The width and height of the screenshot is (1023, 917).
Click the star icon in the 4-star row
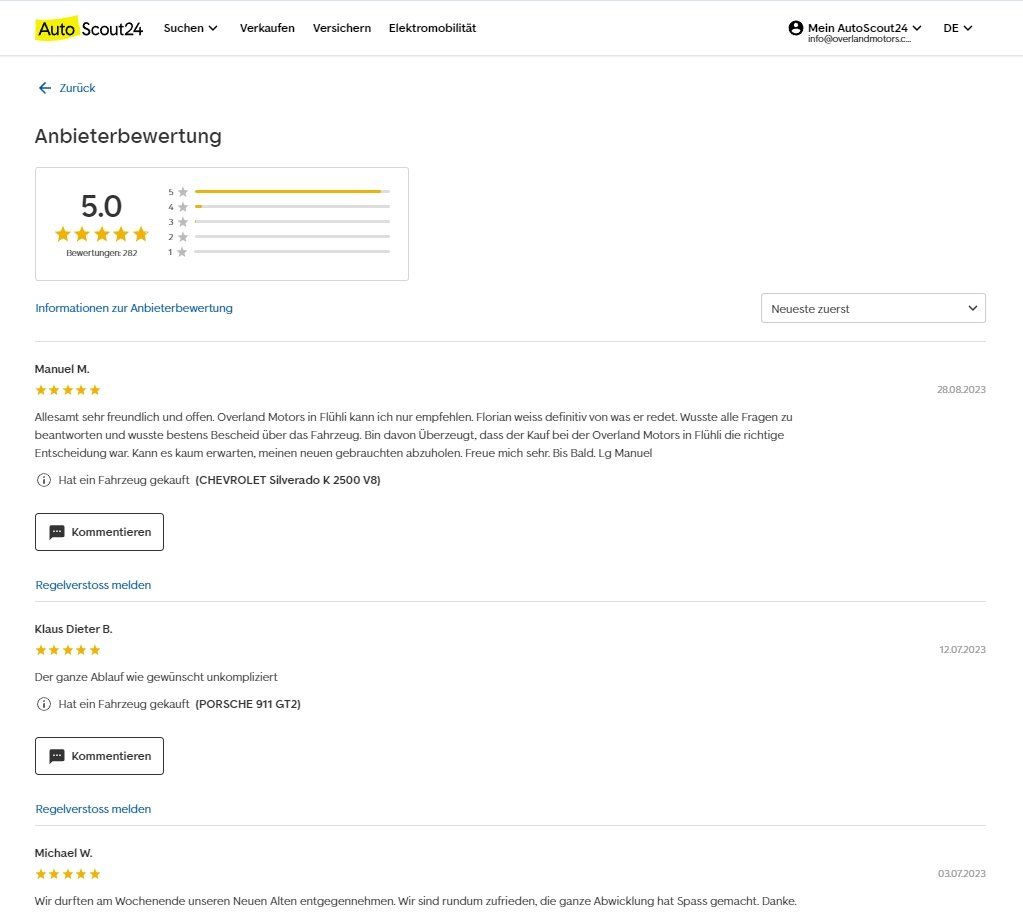pyautogui.click(x=183, y=207)
